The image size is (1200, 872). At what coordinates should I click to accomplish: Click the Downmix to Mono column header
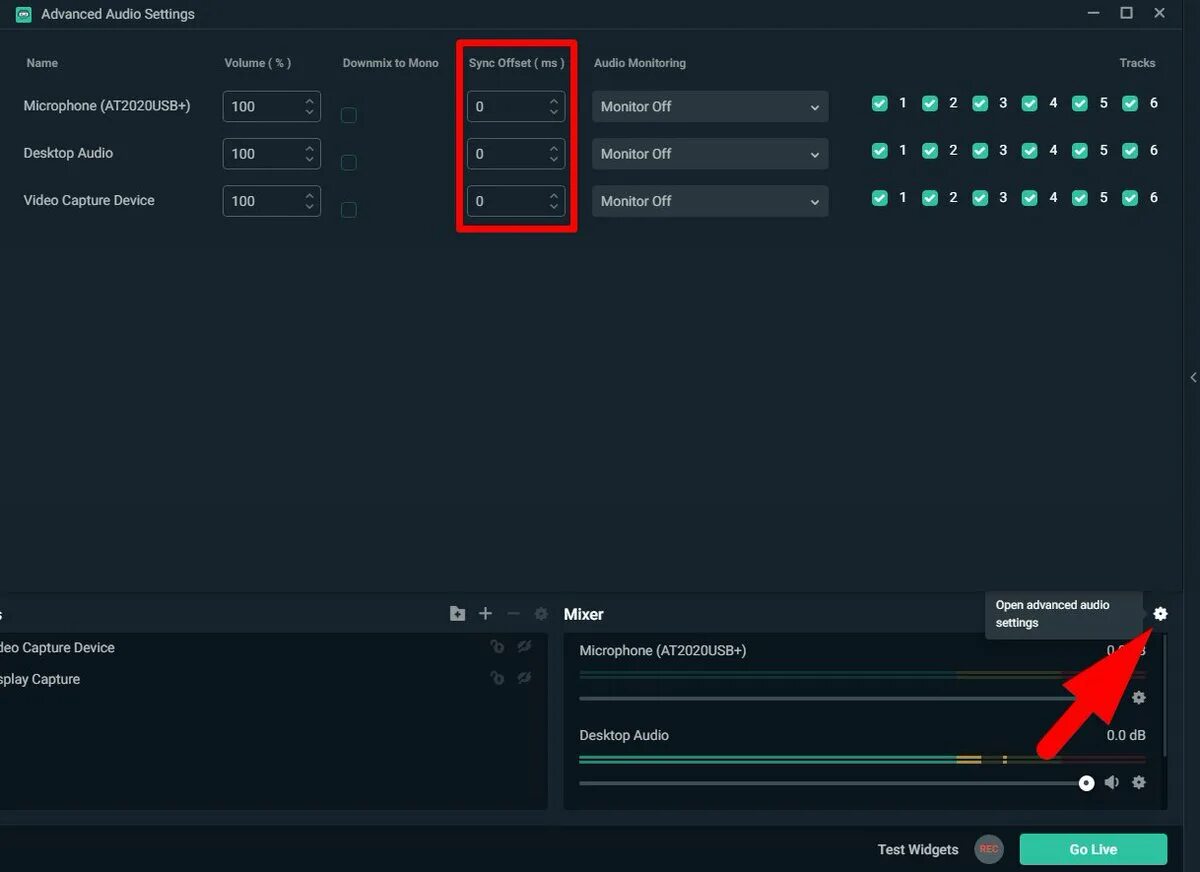[x=390, y=63]
